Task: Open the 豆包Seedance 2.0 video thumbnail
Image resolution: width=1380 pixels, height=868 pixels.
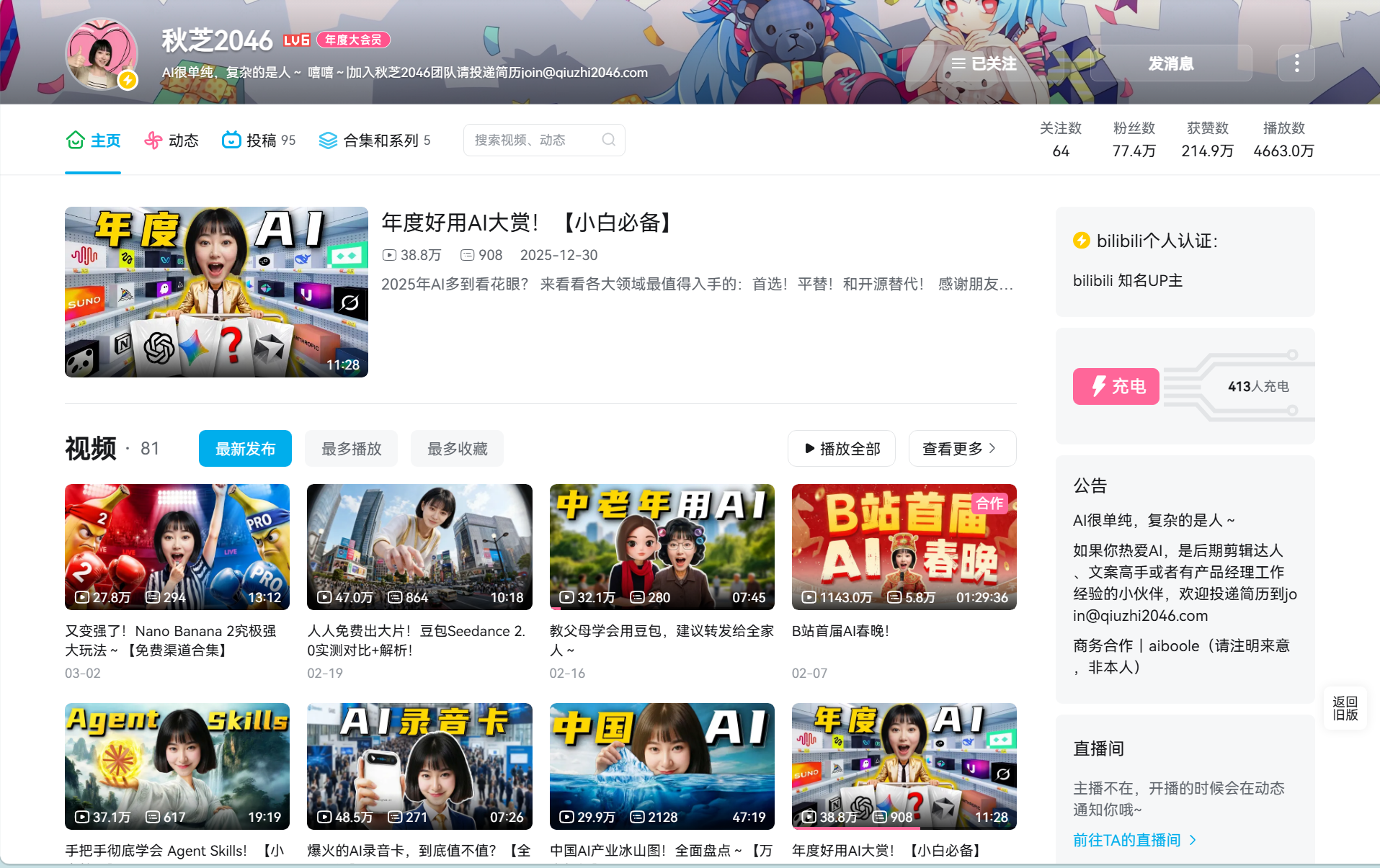Action: [x=419, y=547]
